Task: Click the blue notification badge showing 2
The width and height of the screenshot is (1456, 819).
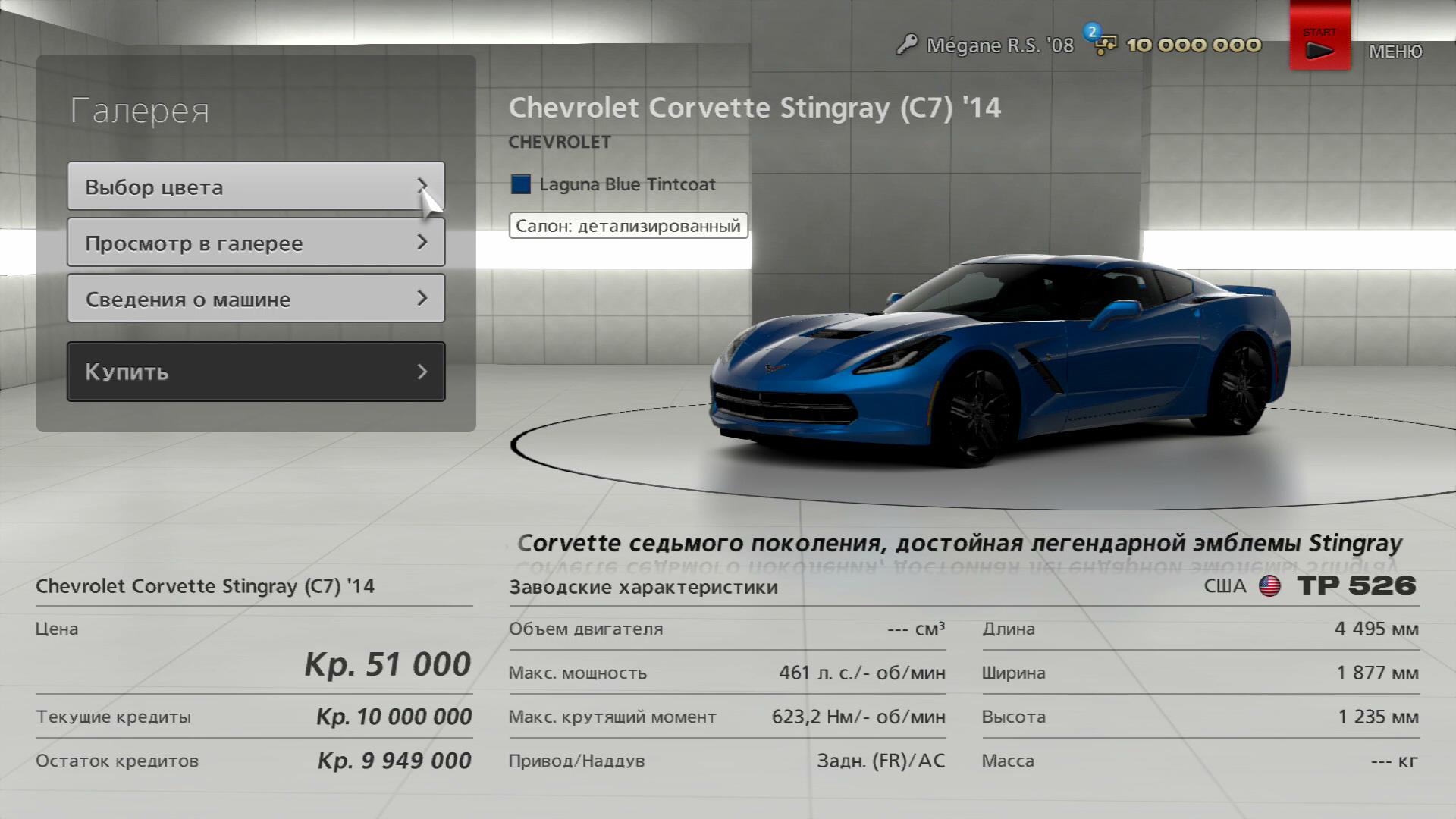Action: [1092, 32]
